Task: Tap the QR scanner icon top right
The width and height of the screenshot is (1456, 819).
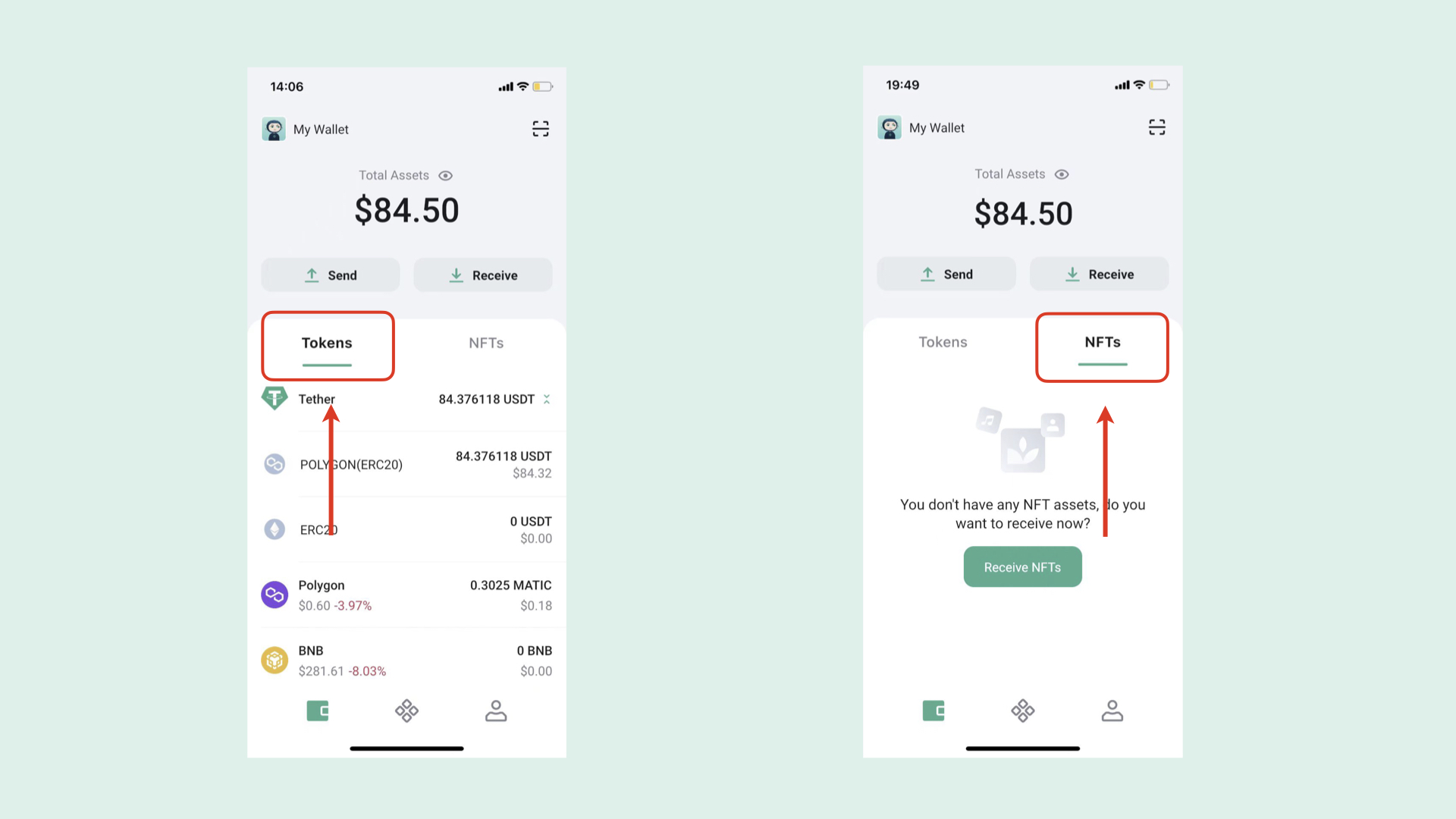Action: click(540, 128)
